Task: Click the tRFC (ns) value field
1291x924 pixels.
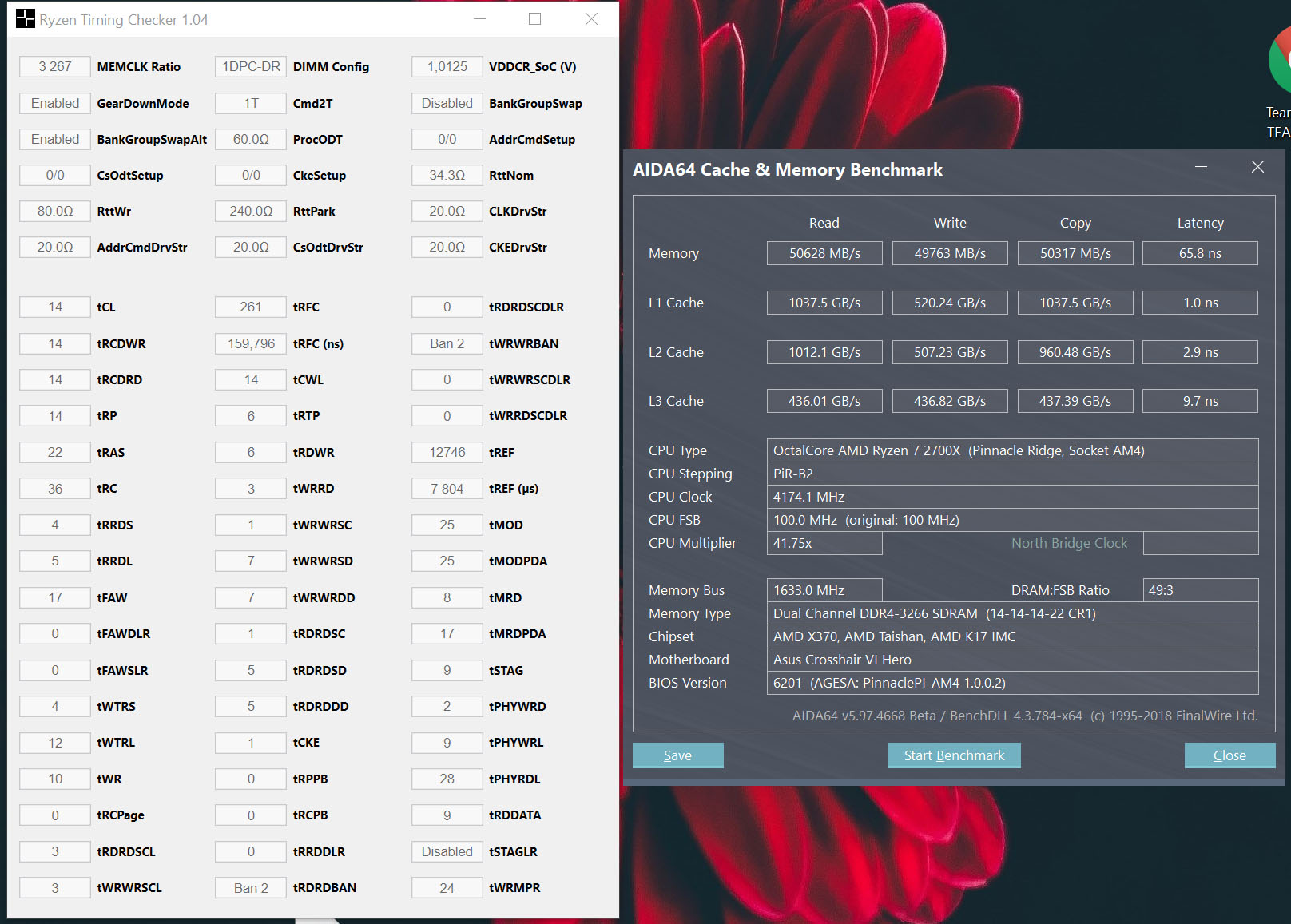Action: pos(251,344)
